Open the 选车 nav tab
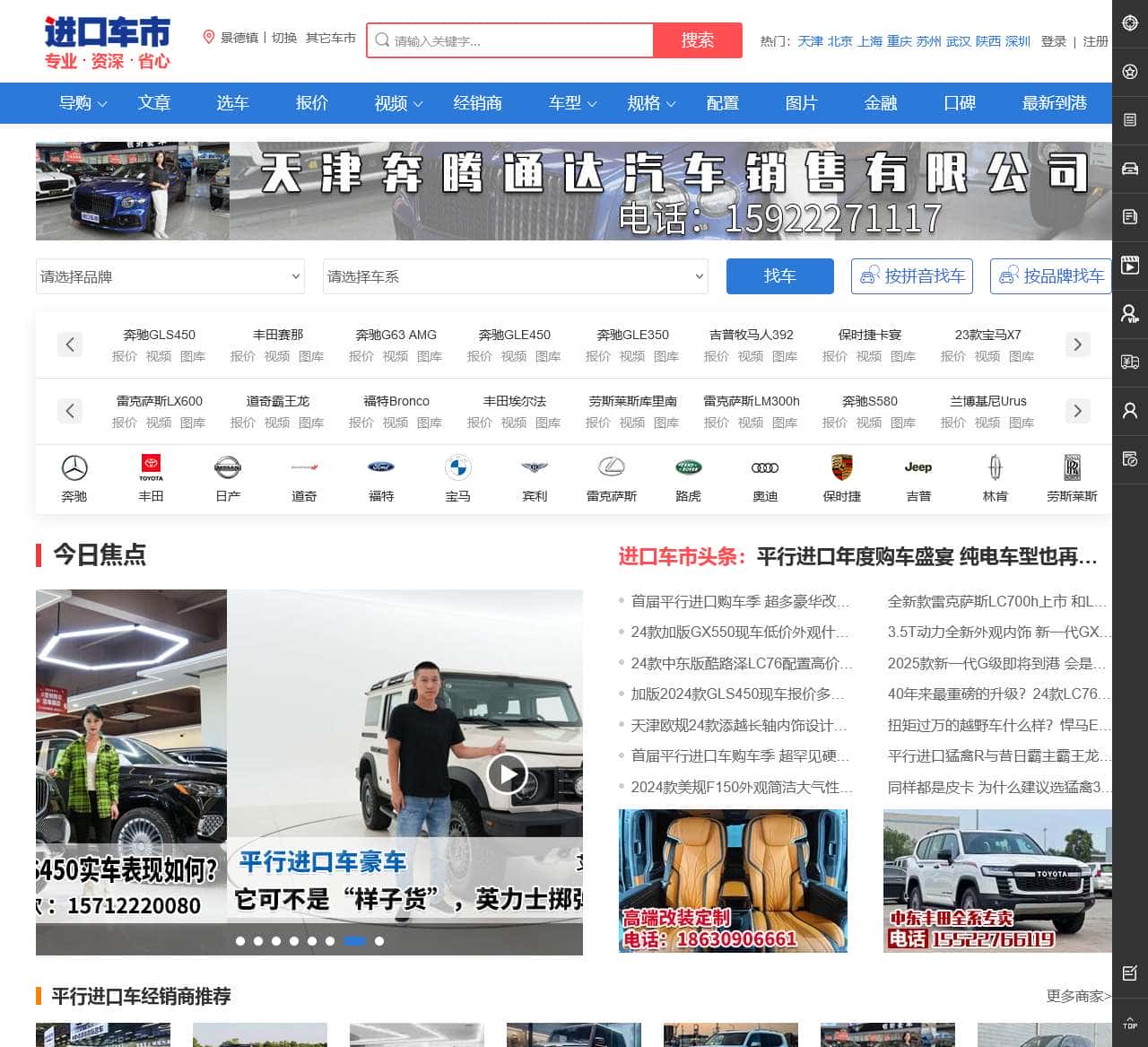1148x1047 pixels. click(232, 103)
